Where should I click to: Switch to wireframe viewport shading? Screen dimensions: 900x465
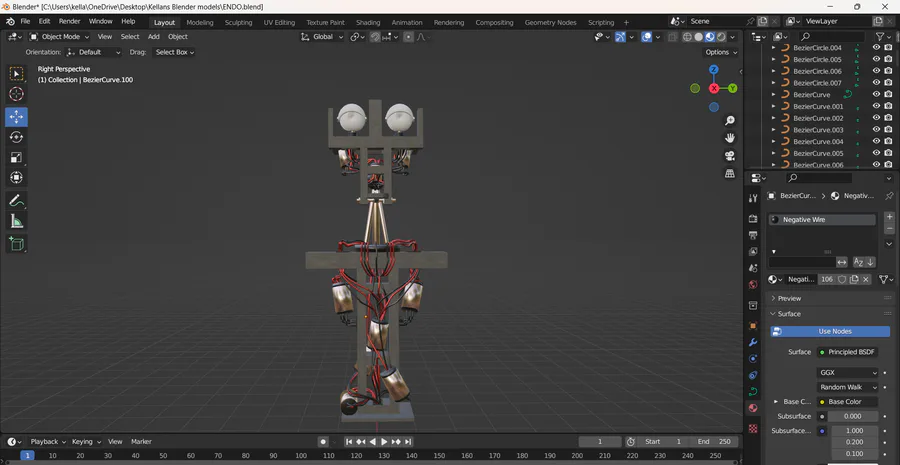pos(687,37)
